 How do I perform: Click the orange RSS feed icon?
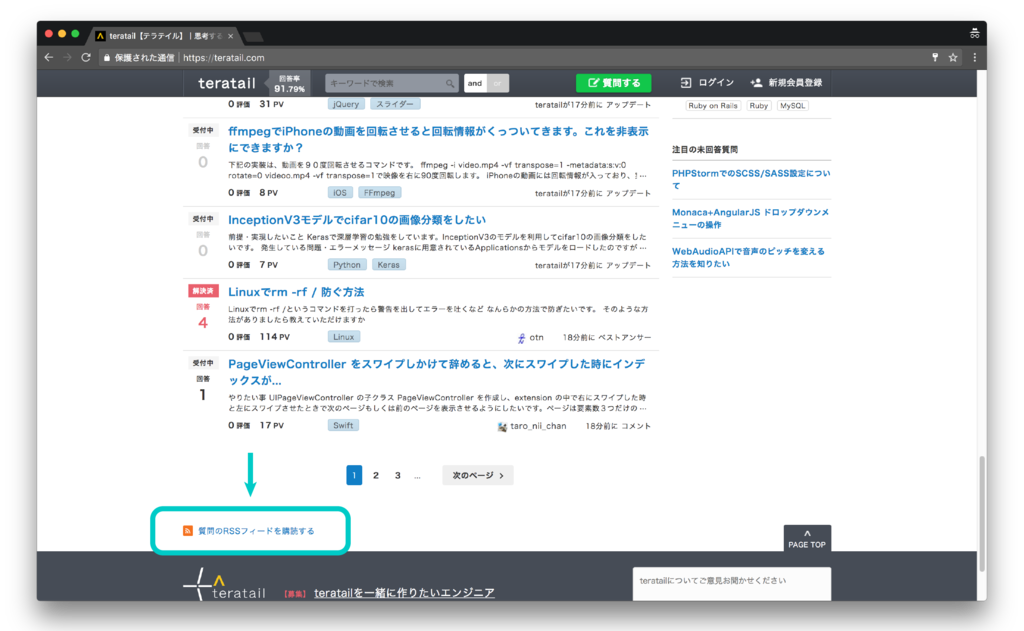coord(187,530)
